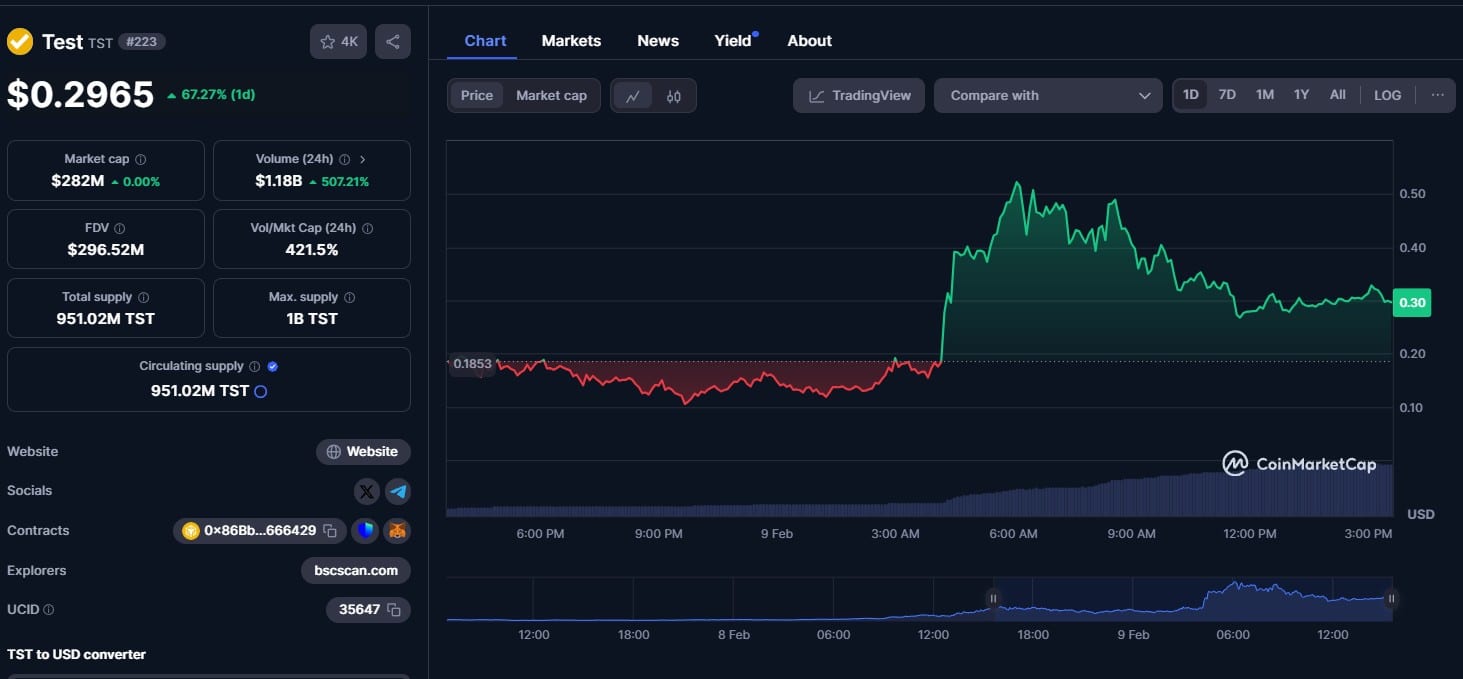Open the Website link button

tap(363, 452)
